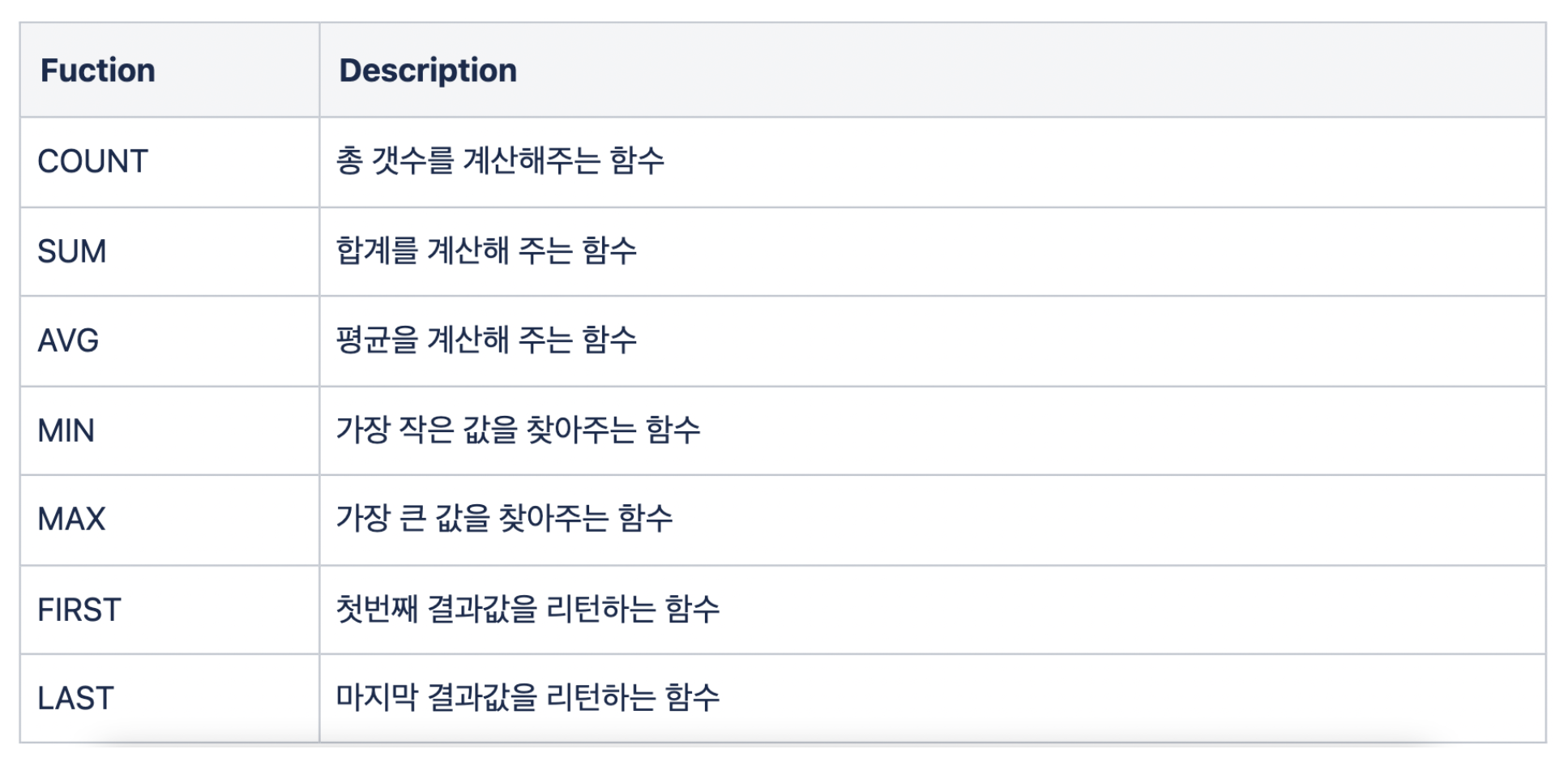Screen dimensions: 1568x775
Task: Click the description '평균을 계산해 주는 함수'
Action: [x=486, y=340]
